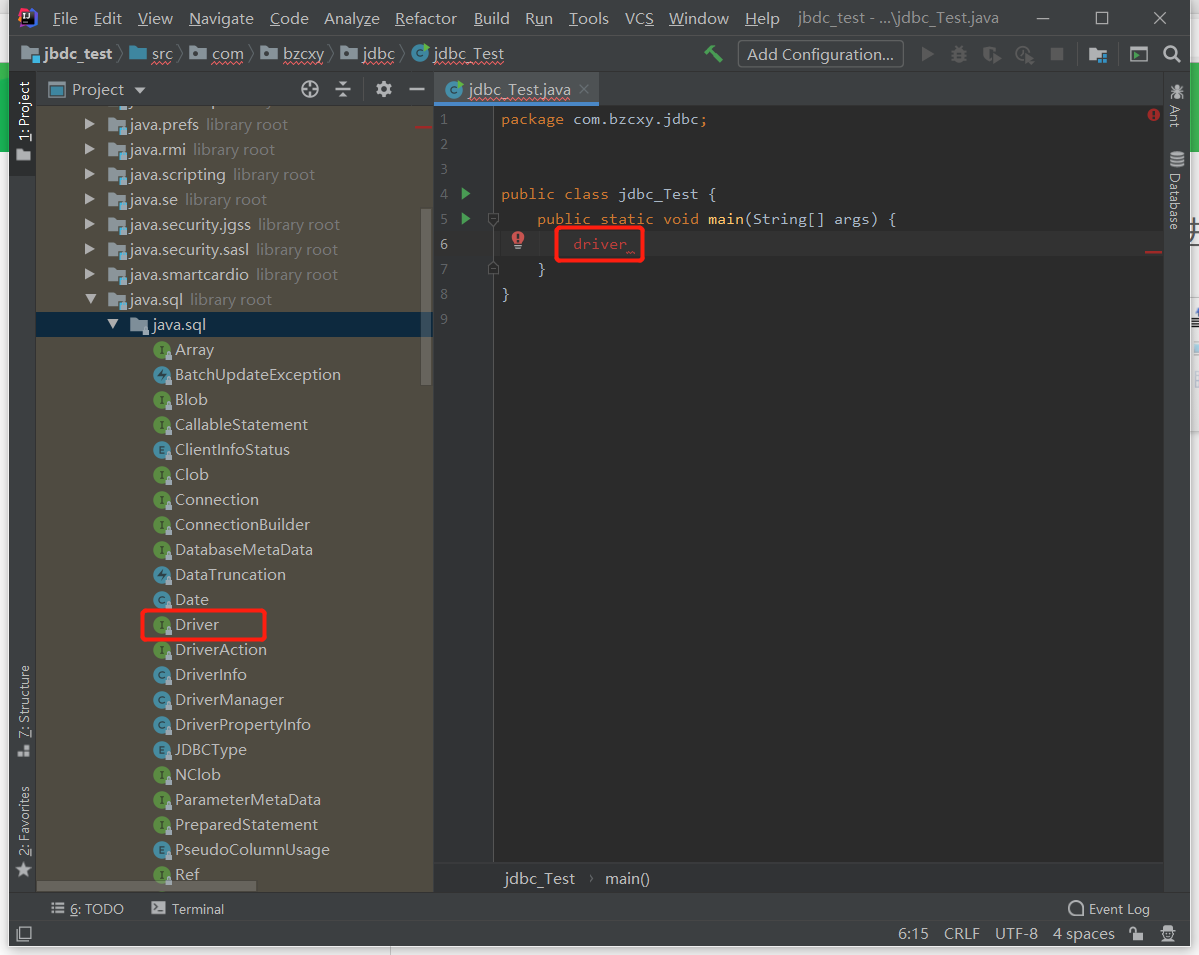Screen dimensions: 1199x955
Task: Click the Build project hammer icon
Action: click(713, 54)
